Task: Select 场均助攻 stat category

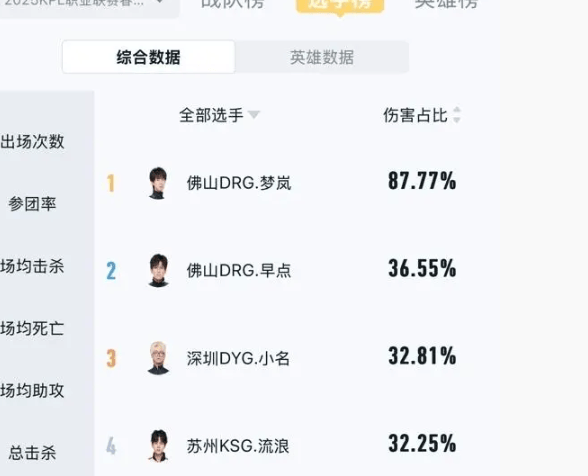Action: 32,390
